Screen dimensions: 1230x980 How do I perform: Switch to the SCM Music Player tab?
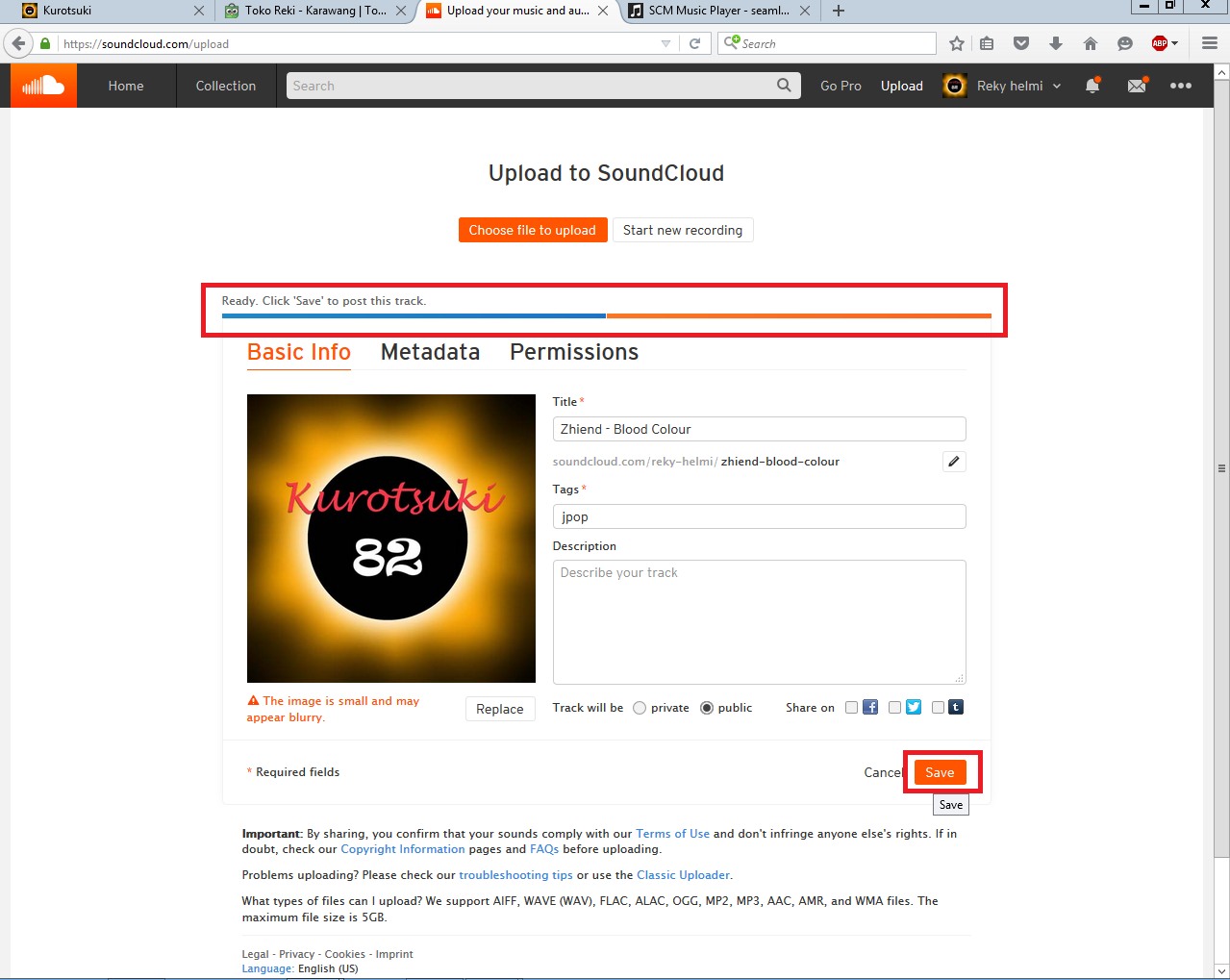(718, 11)
